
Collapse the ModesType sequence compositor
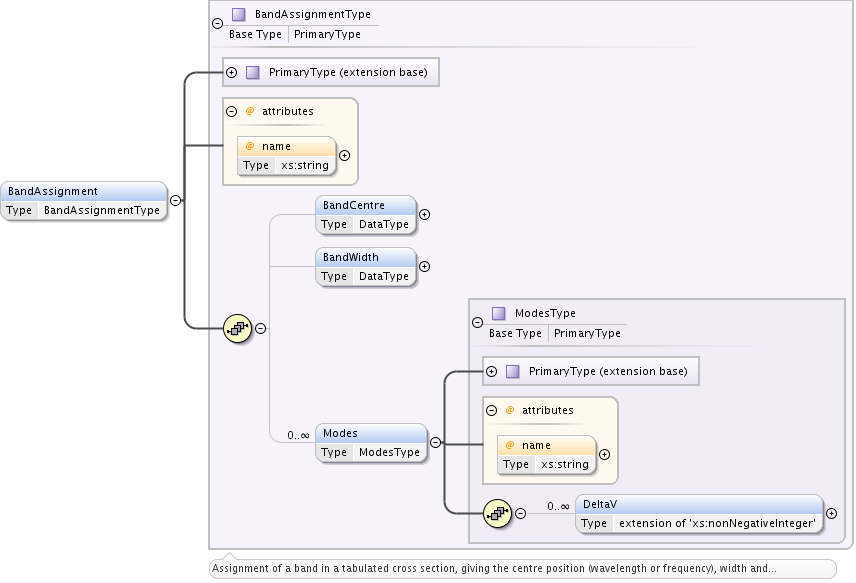point(520,513)
